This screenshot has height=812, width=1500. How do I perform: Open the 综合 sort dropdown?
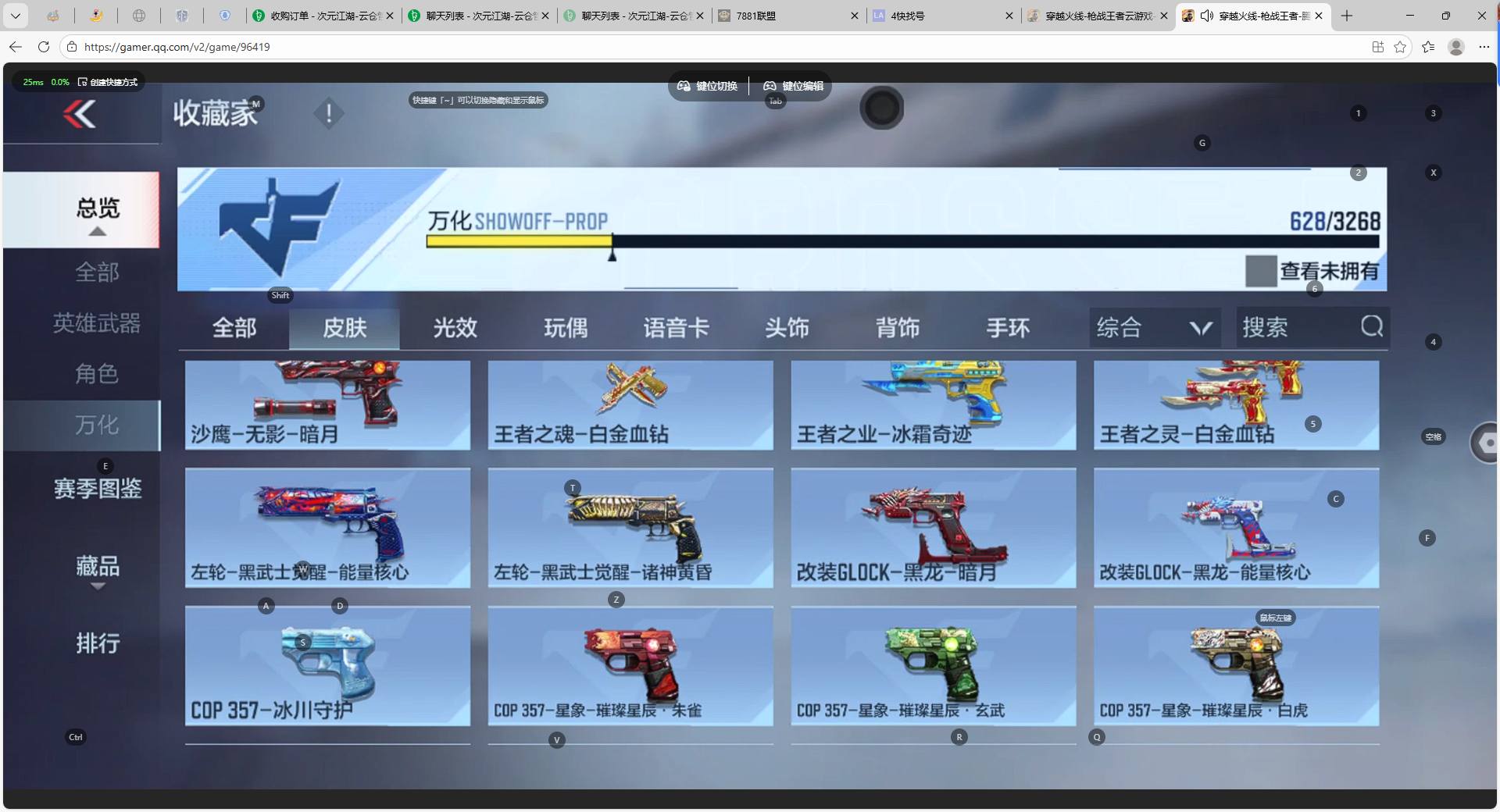(x=1154, y=327)
